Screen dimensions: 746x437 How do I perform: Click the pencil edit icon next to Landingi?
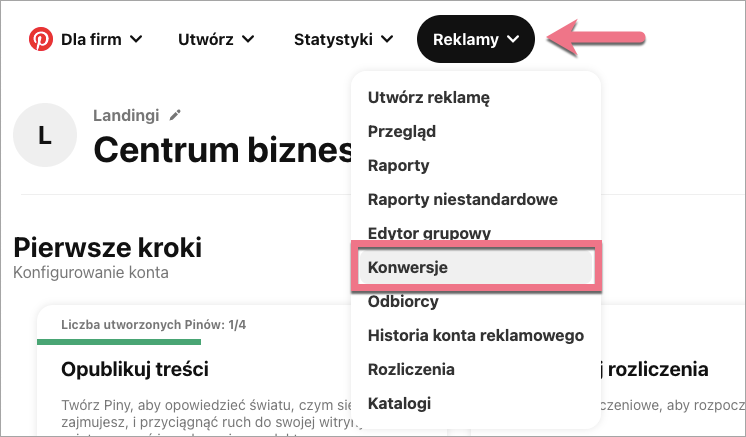(x=176, y=115)
